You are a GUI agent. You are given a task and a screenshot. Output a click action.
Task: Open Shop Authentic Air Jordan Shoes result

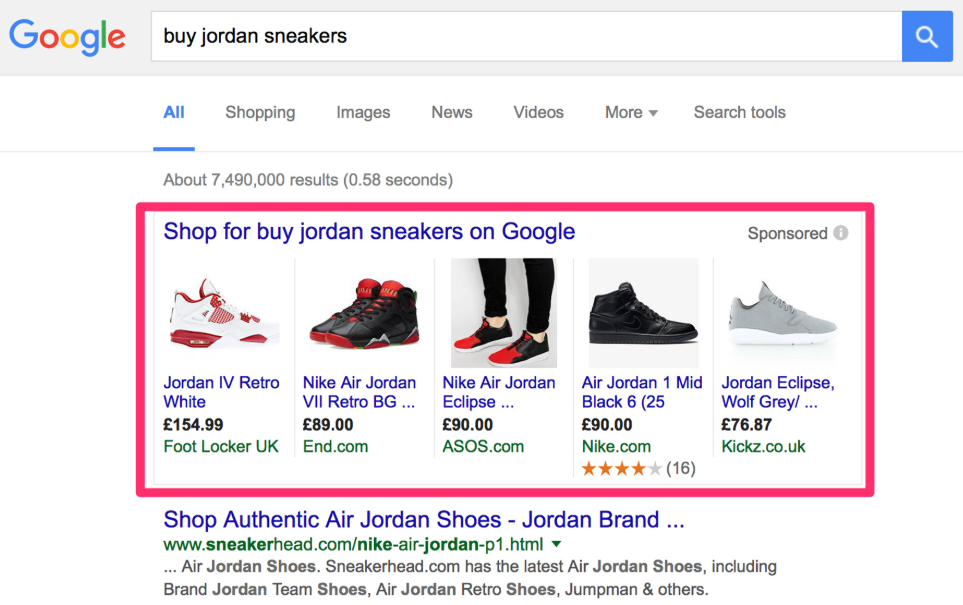(424, 520)
